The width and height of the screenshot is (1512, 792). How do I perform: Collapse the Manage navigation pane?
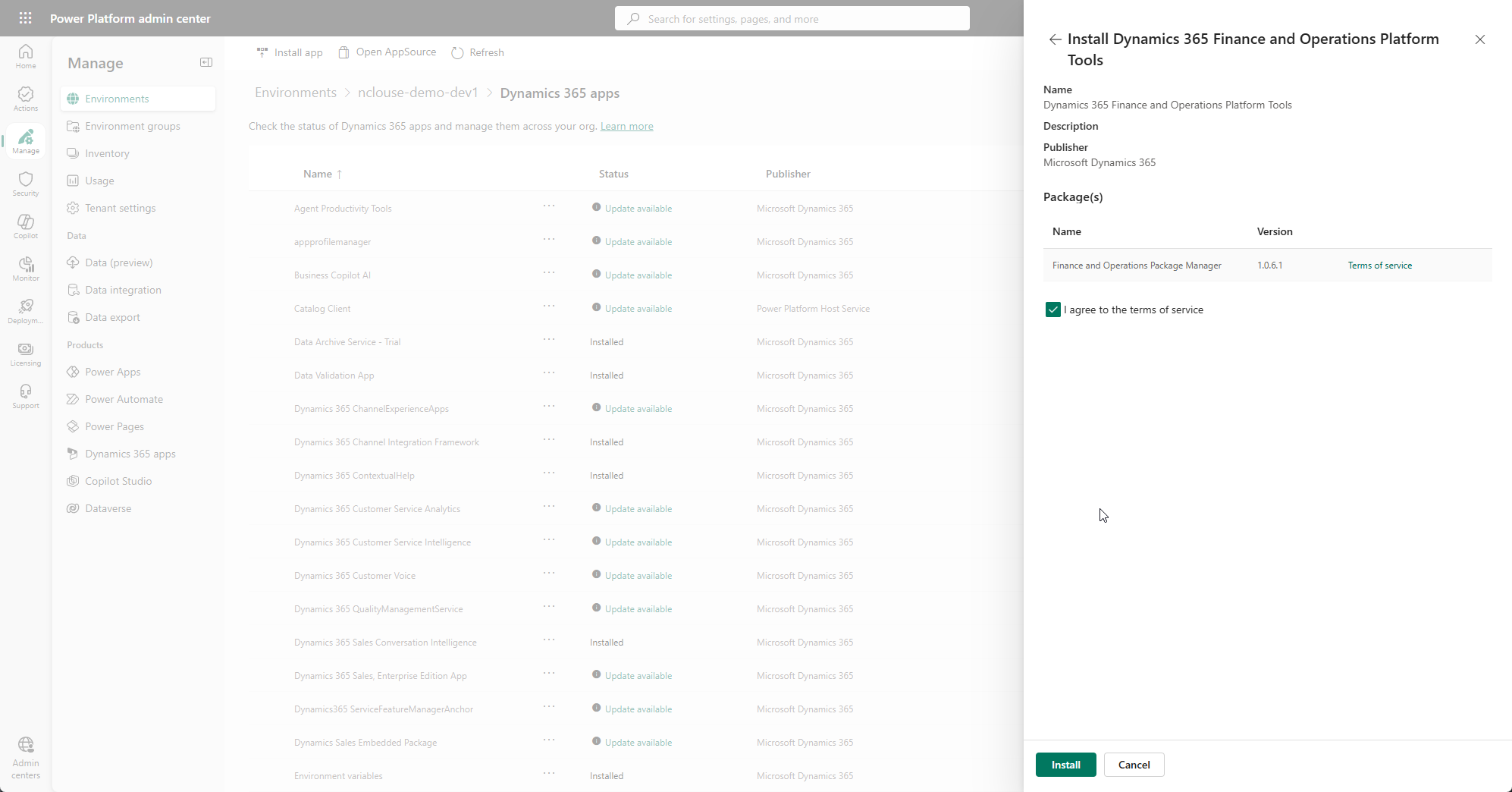pyautogui.click(x=205, y=62)
